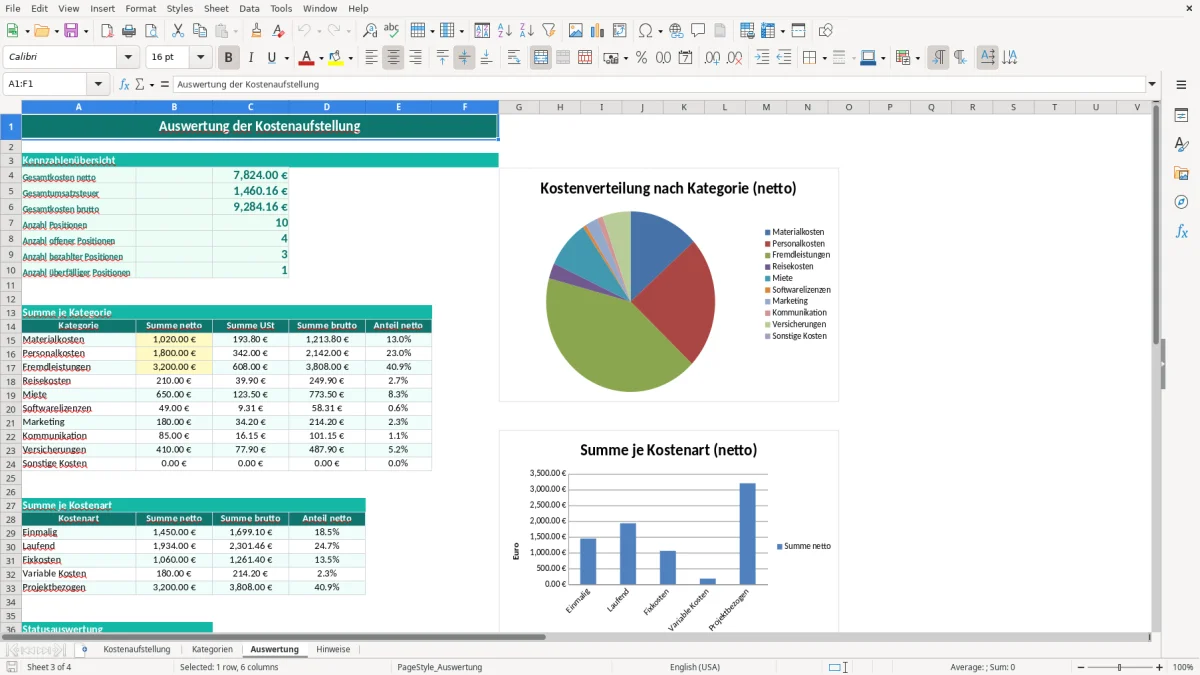This screenshot has width=1200, height=675.
Task: Toggle Align Left
Action: (x=371, y=58)
